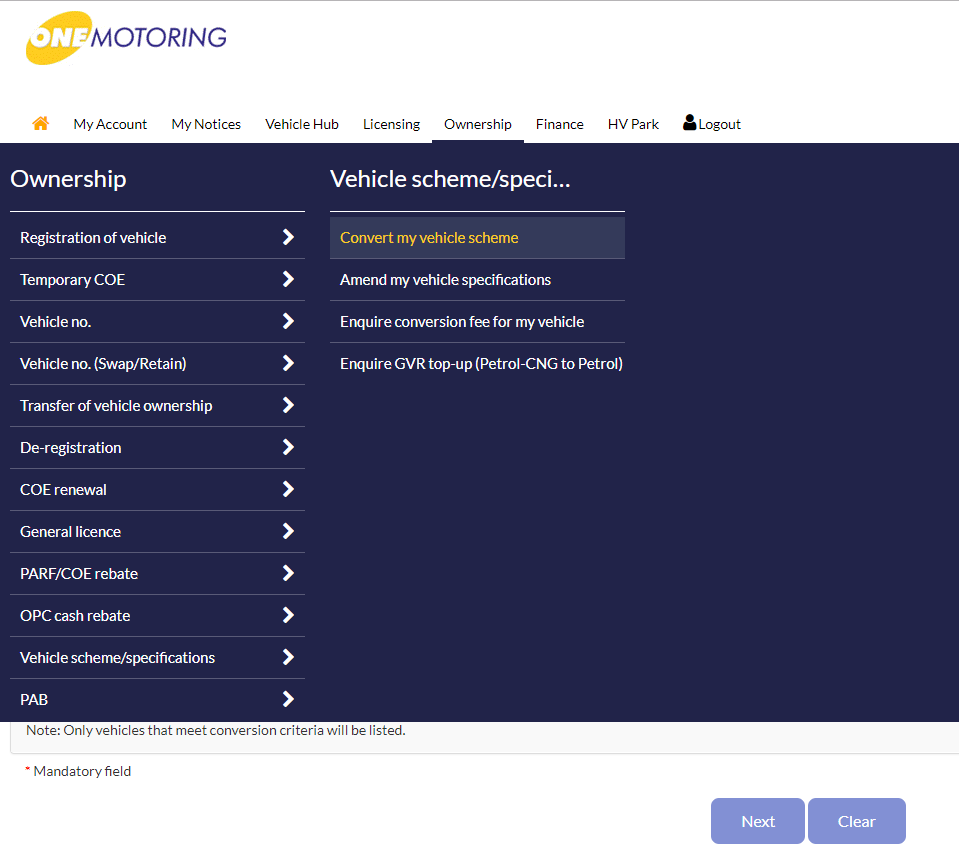This screenshot has height=862, width=959.
Task: Select Convert my vehicle scheme
Action: pyautogui.click(x=429, y=238)
